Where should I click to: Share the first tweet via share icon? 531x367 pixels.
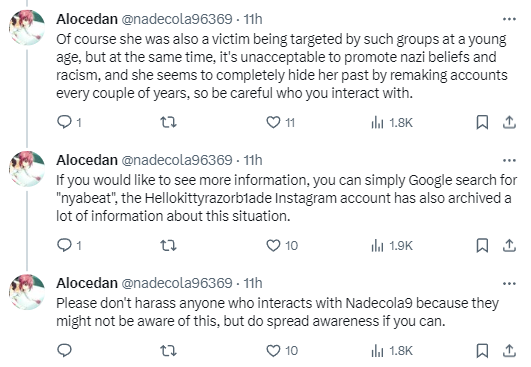[509, 122]
